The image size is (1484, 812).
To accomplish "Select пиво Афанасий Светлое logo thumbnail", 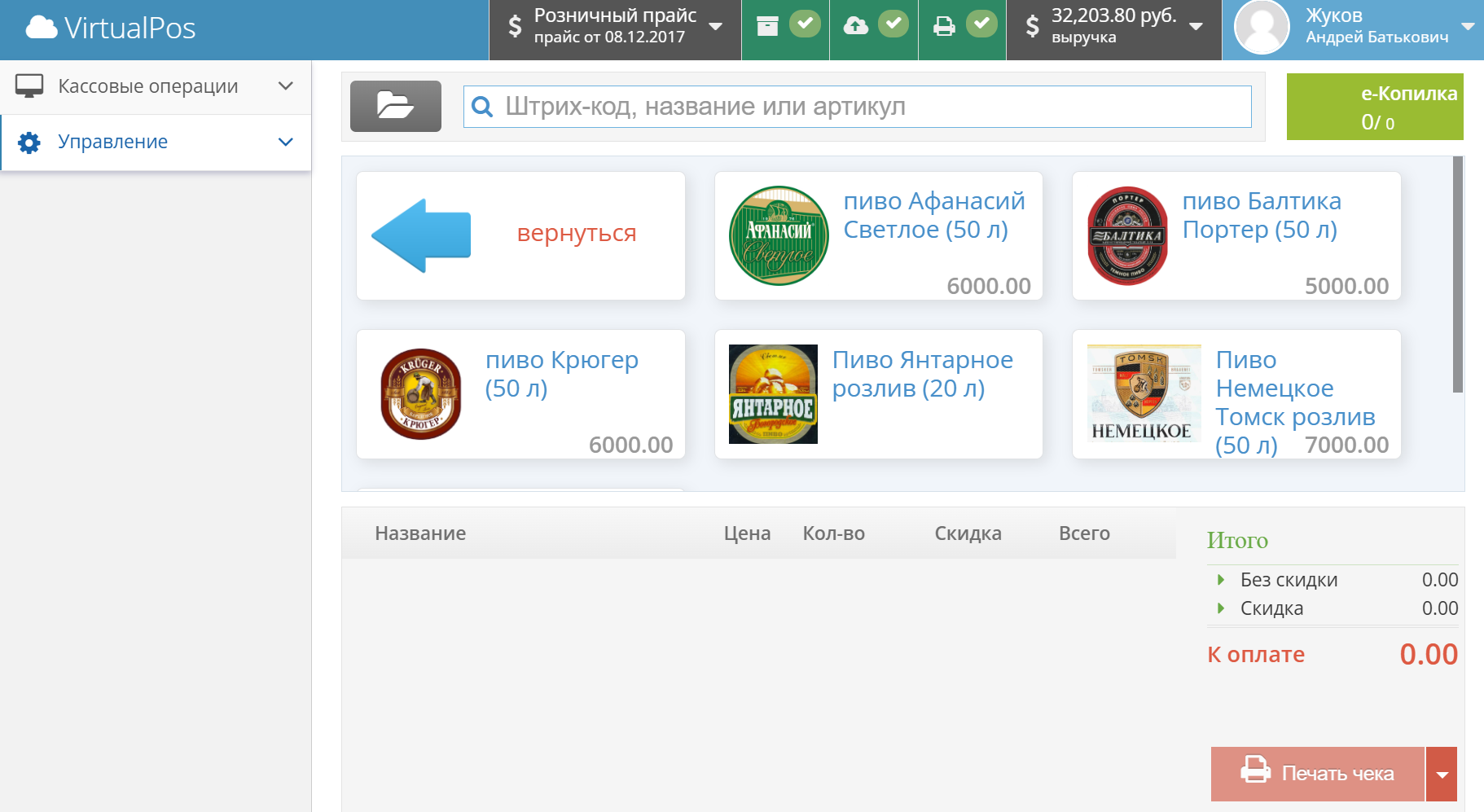I will (x=779, y=235).
